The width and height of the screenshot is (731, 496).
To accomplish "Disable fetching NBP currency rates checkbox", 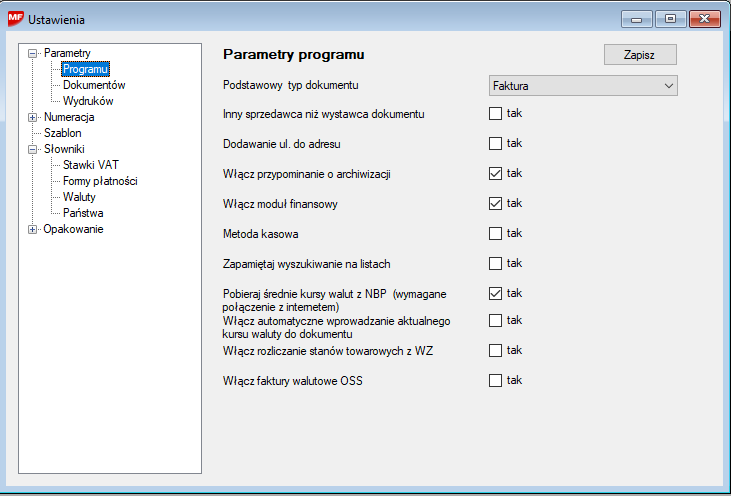I will click(495, 294).
